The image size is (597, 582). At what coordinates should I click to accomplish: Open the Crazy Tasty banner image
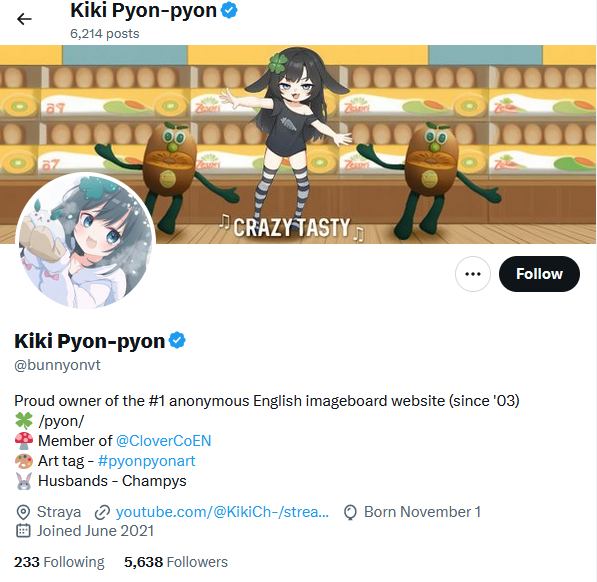click(x=298, y=145)
